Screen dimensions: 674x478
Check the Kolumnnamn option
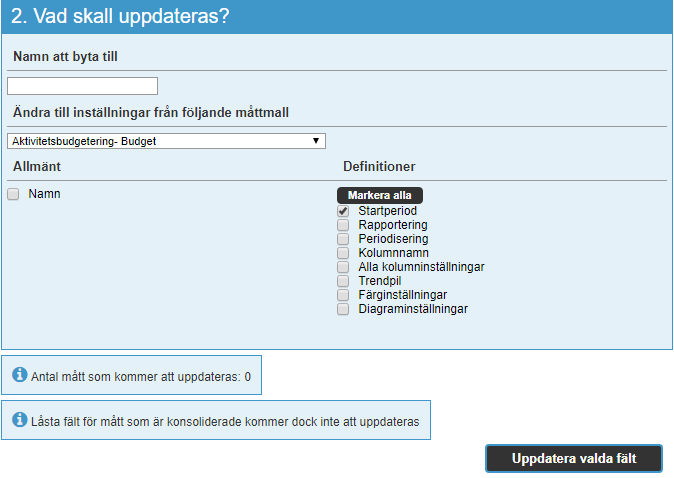(x=343, y=253)
